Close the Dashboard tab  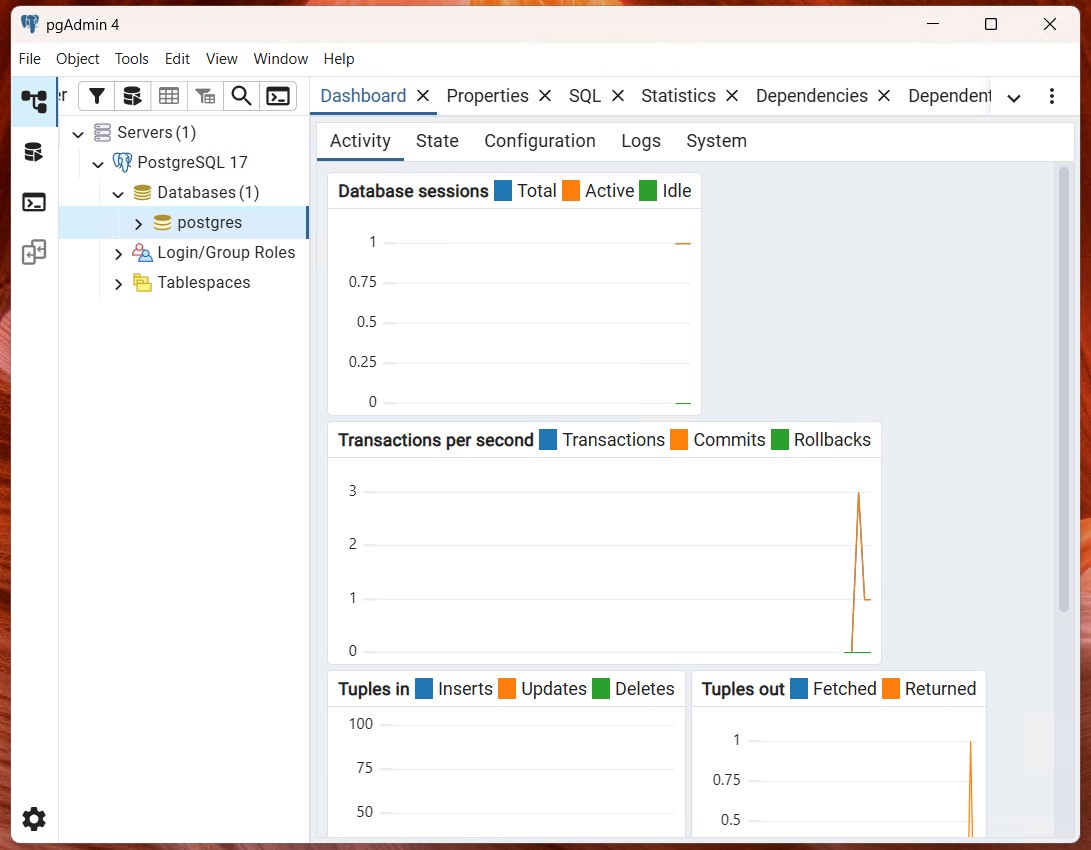tap(422, 96)
